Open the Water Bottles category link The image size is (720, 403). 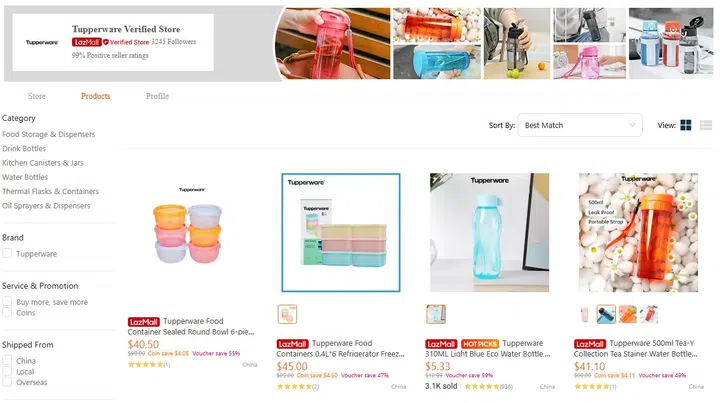coord(25,177)
